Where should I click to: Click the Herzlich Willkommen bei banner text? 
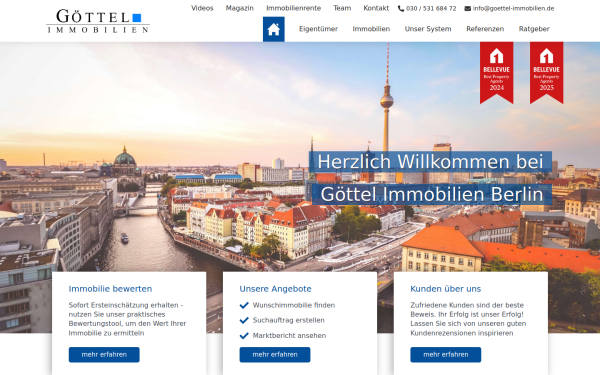pyautogui.click(x=430, y=161)
